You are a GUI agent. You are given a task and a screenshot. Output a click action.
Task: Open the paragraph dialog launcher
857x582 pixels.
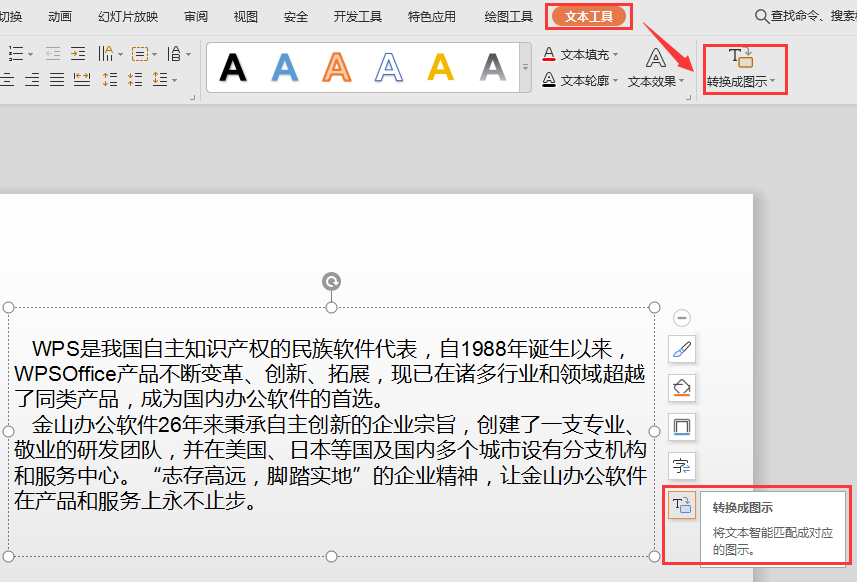pyautogui.click(x=192, y=98)
